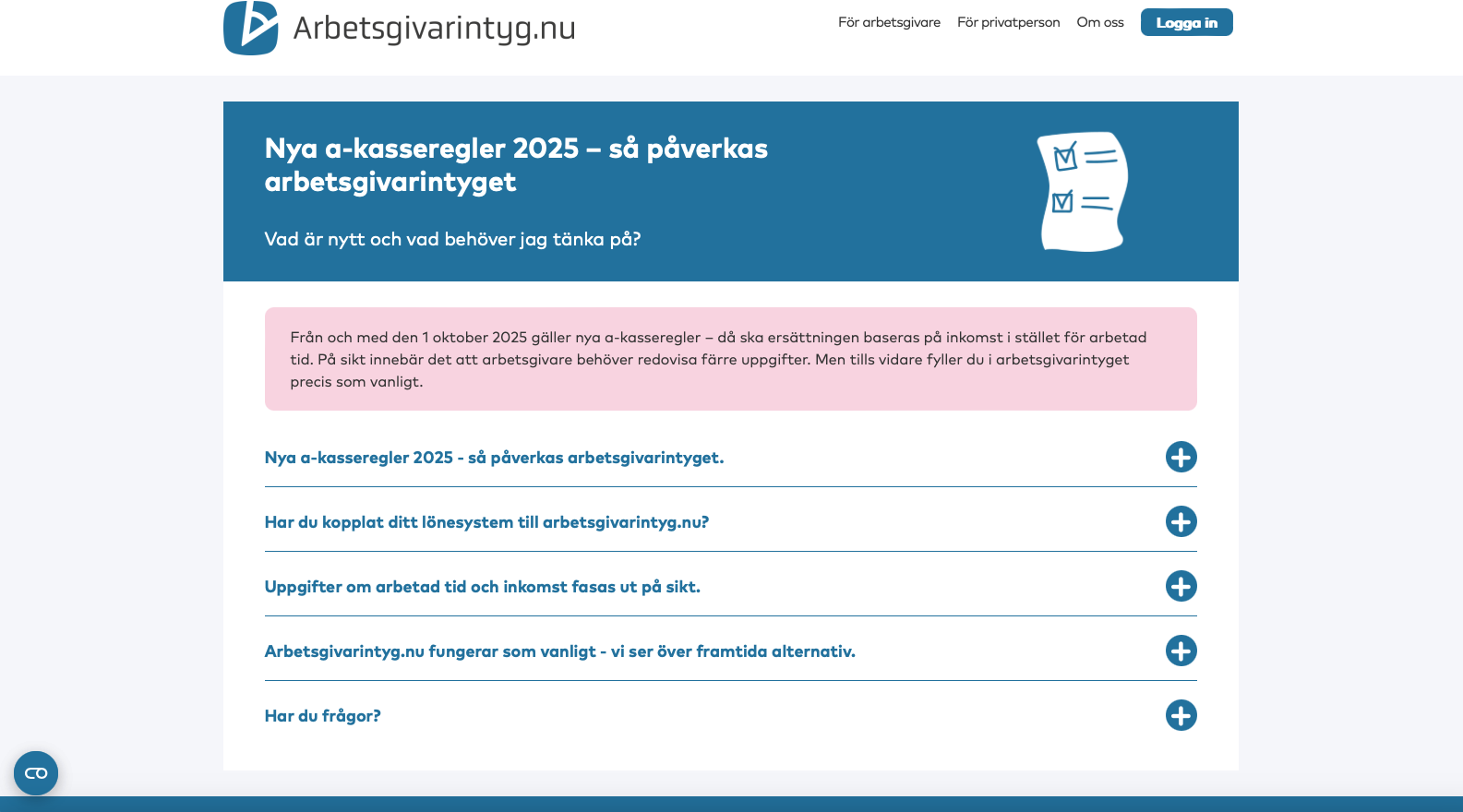Viewport: 1463px width, 812px height.
Task: Click the Arbetsgivarintyg.nu logo icon
Action: click(250, 28)
